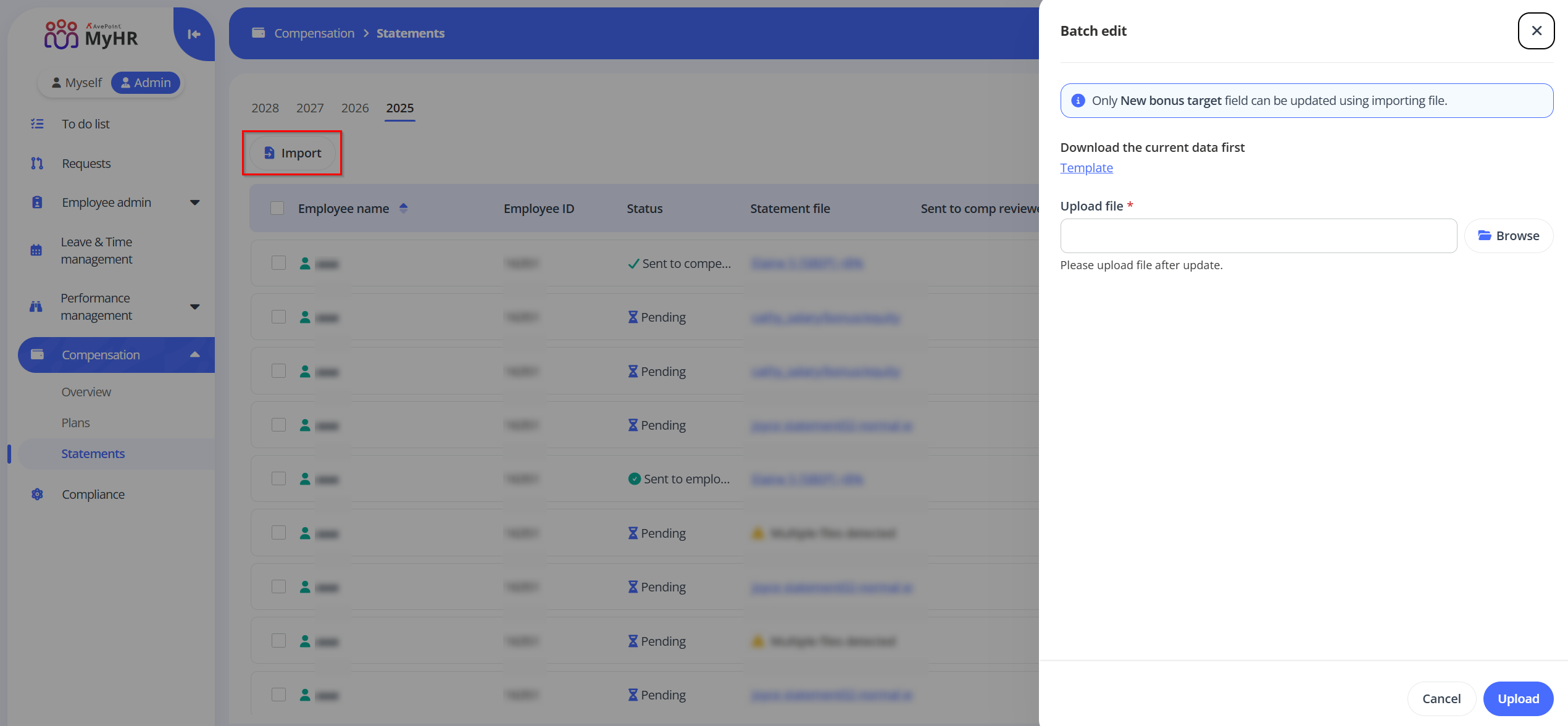Switch to Myself view toggle
This screenshot has width=1568, height=726.
[77, 83]
